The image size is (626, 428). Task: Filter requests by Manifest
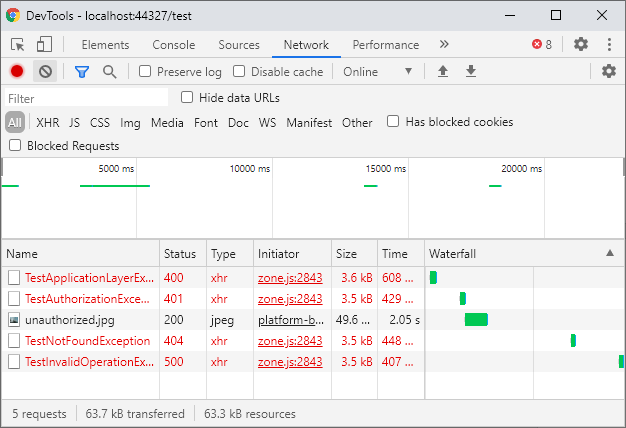point(309,123)
